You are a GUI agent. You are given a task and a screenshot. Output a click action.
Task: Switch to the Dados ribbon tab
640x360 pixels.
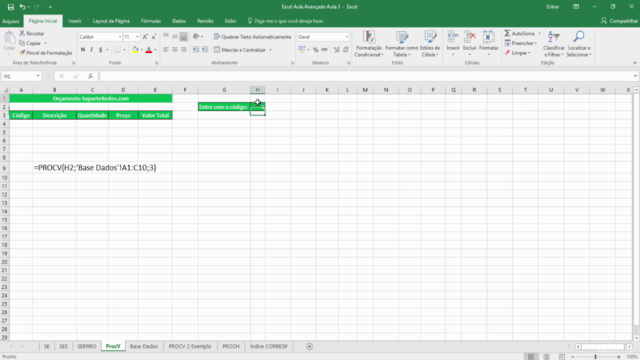tap(179, 21)
